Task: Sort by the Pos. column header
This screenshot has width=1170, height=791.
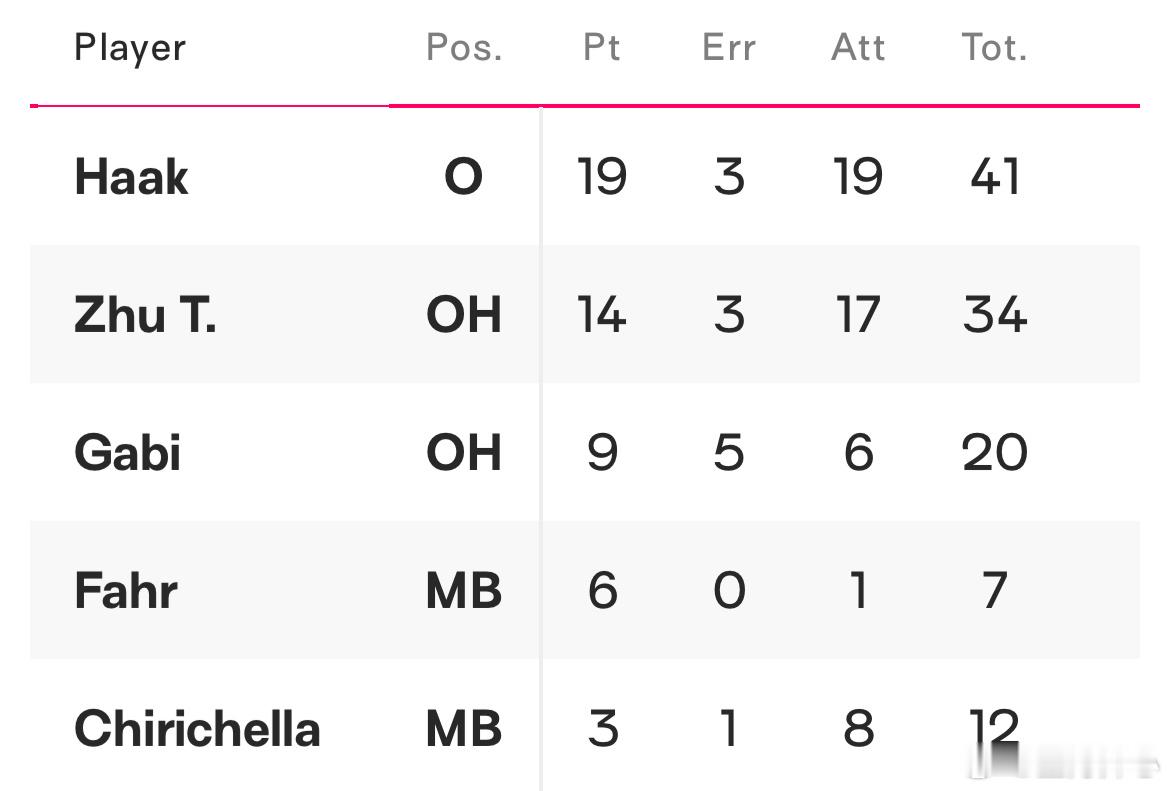Action: click(x=463, y=48)
